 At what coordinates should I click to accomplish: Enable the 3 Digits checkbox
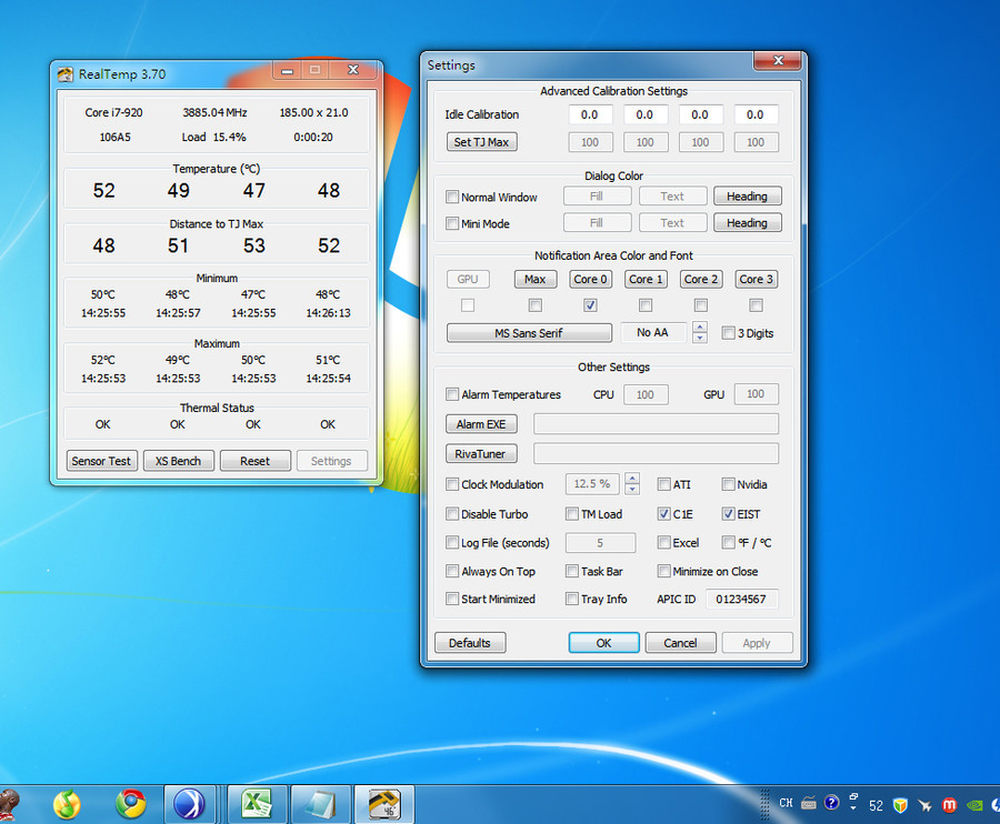coord(728,333)
